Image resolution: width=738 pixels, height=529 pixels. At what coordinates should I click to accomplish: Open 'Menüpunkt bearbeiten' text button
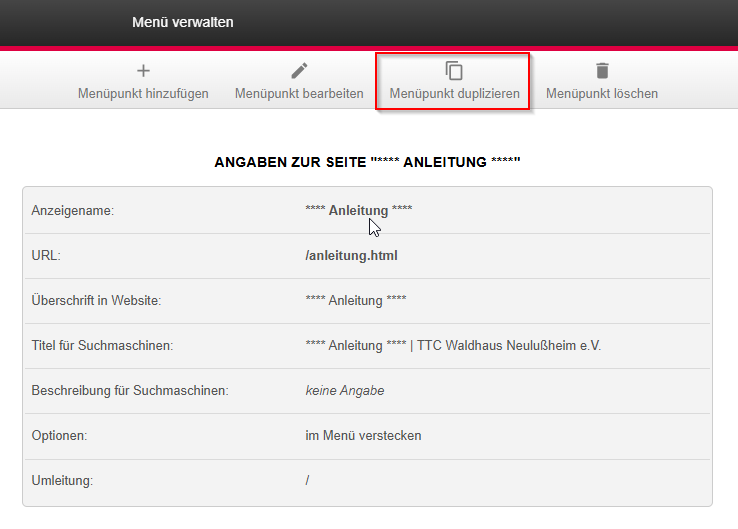[299, 94]
